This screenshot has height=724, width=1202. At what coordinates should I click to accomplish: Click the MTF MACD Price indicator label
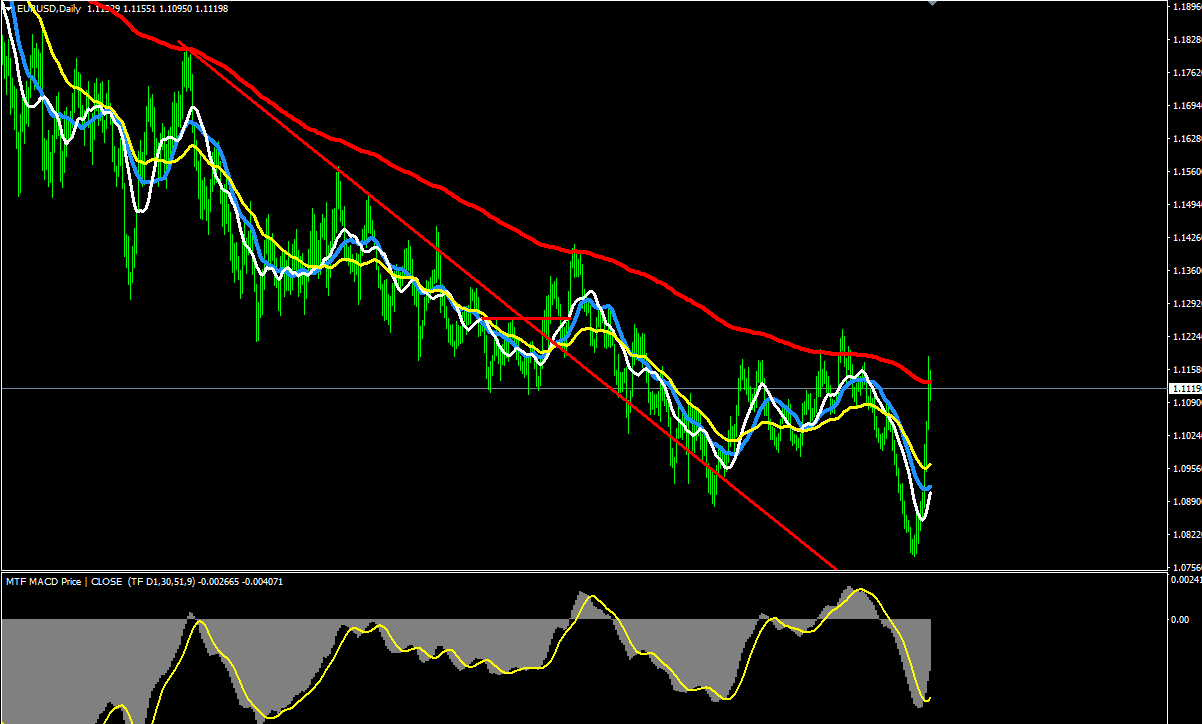pyautogui.click(x=44, y=581)
